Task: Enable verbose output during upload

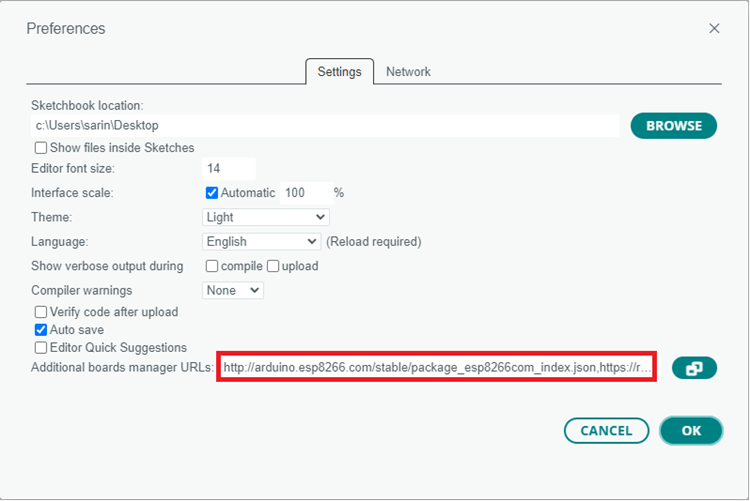Action: (273, 266)
